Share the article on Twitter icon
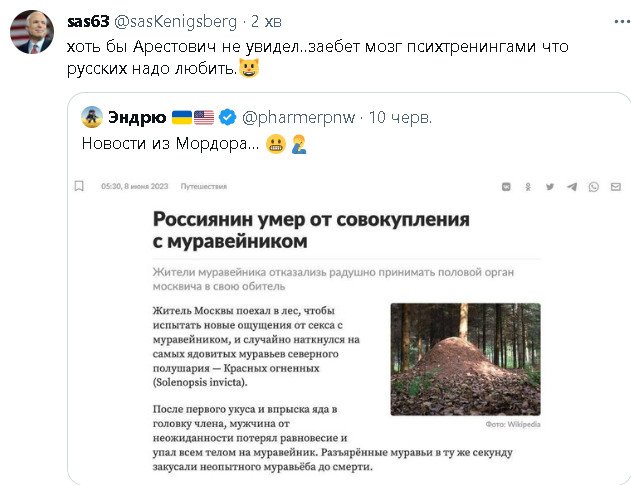 click(549, 186)
